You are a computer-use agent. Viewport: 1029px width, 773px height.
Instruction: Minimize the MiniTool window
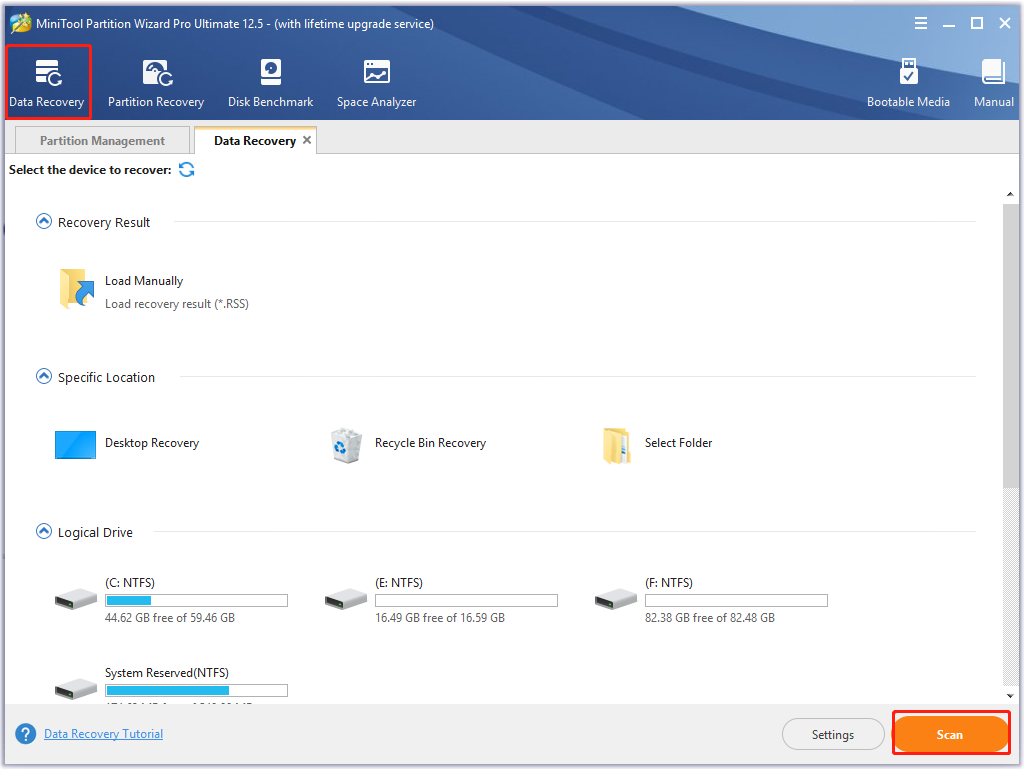click(x=949, y=24)
